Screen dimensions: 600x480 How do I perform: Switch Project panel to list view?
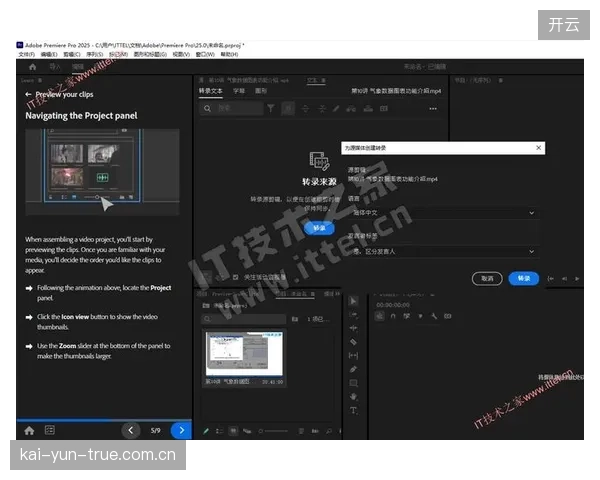tap(219, 431)
